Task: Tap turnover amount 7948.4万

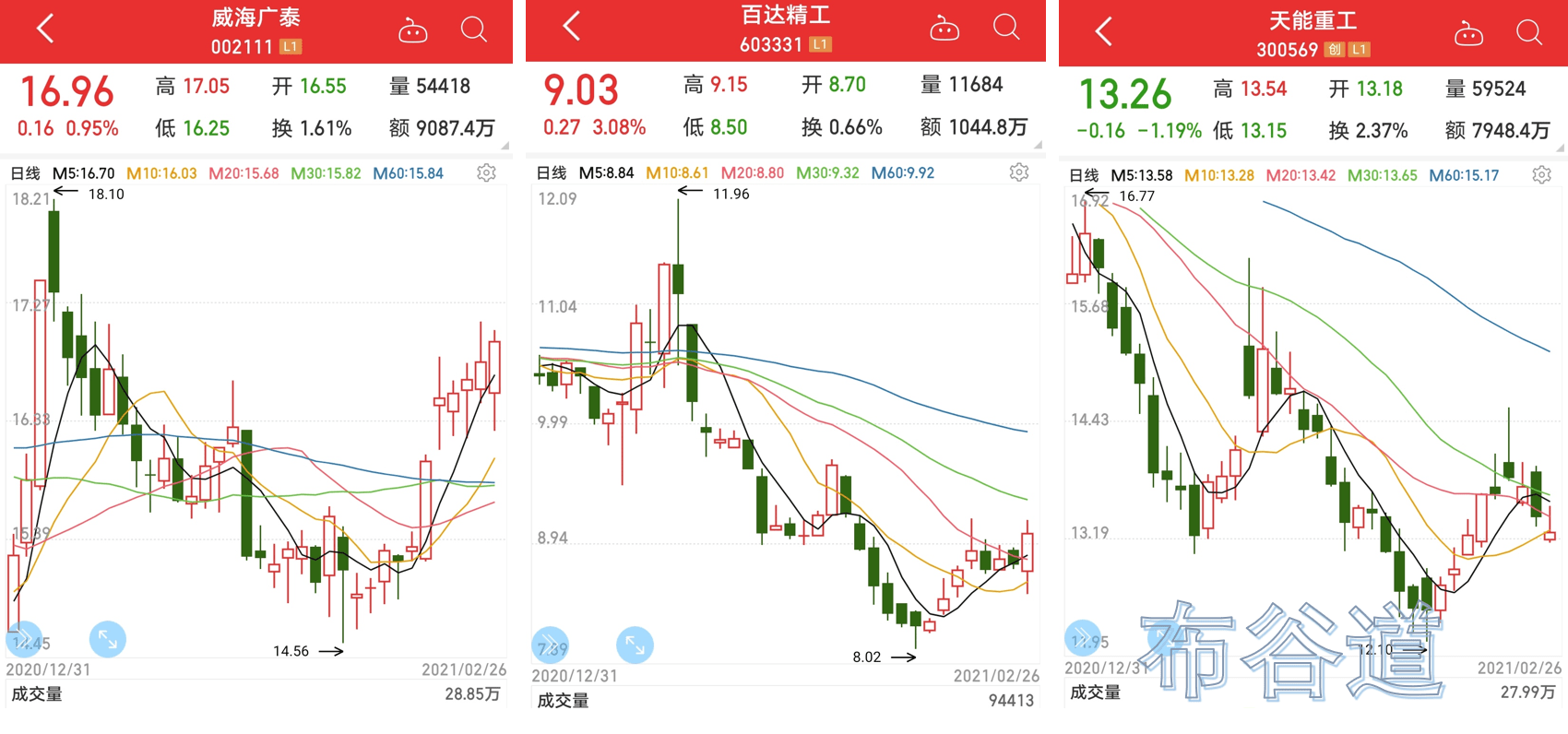Action: [1510, 131]
